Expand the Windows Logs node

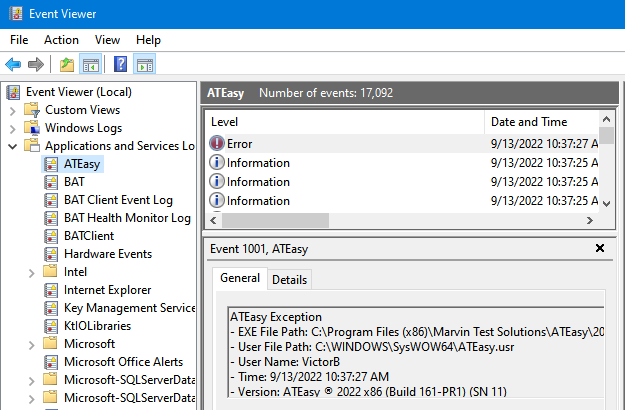point(13,129)
